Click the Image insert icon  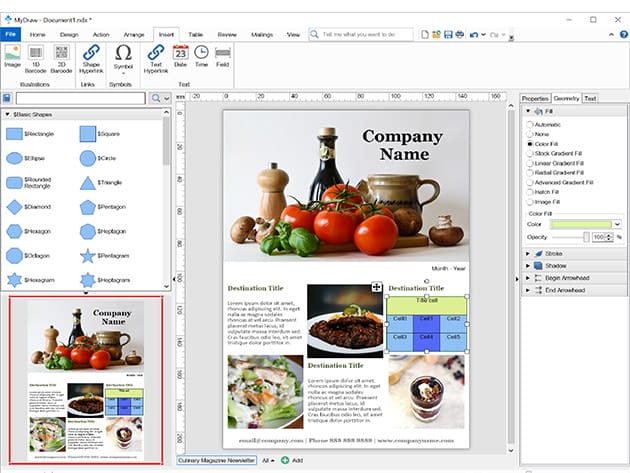(x=11, y=54)
